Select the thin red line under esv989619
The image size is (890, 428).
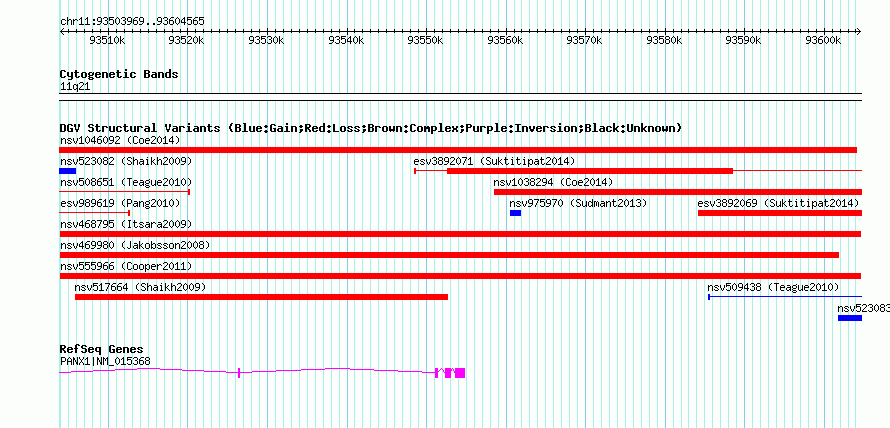[x=95, y=213]
